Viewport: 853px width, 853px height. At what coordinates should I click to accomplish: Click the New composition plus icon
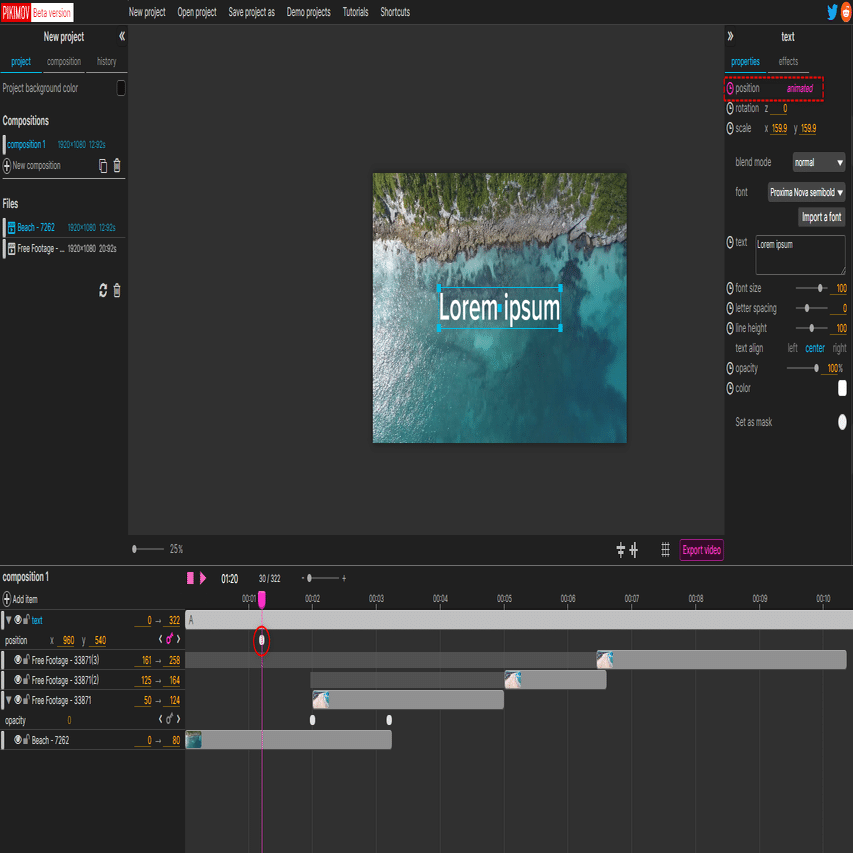click(x=7, y=165)
